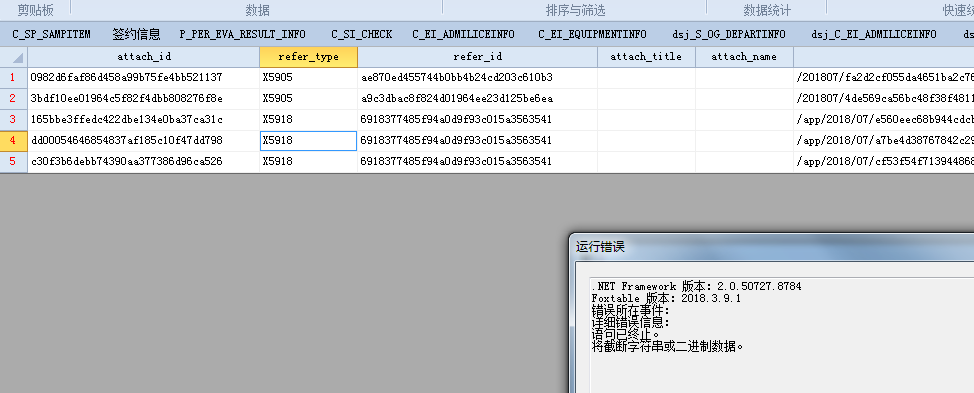Screen dimensions: 974x393
Task: Select the attach_title column header
Action: coord(646,57)
